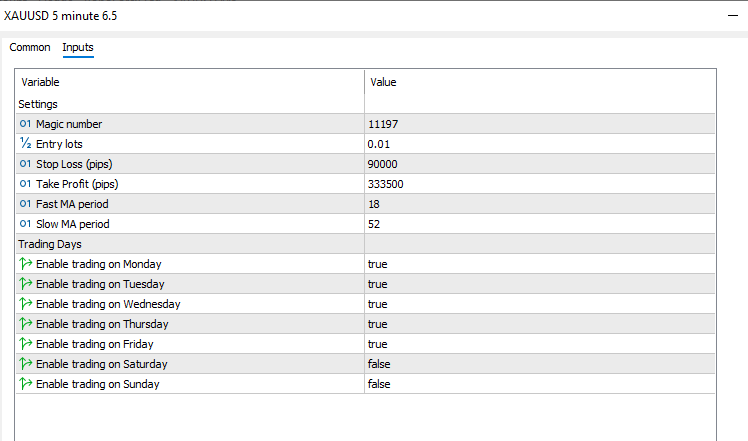Select the Inputs tab
The width and height of the screenshot is (748, 441).
click(x=78, y=48)
